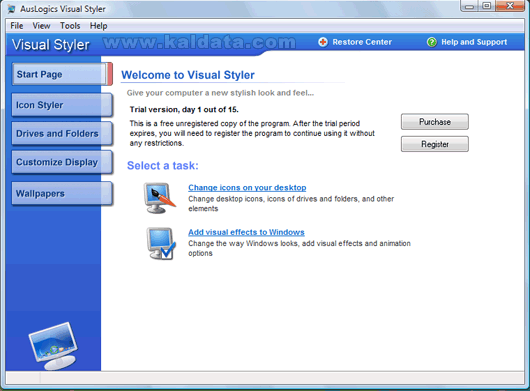The height and width of the screenshot is (391, 530).
Task: Click the 'Select a task:' heading
Action: pos(163,166)
